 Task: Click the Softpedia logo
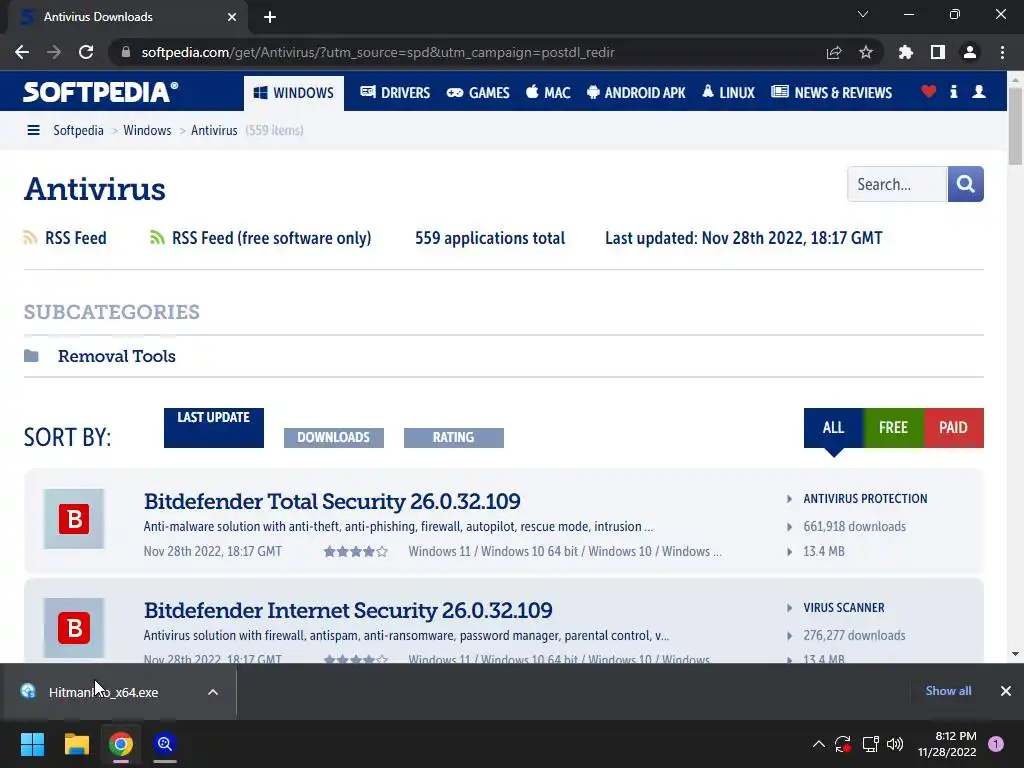click(101, 92)
